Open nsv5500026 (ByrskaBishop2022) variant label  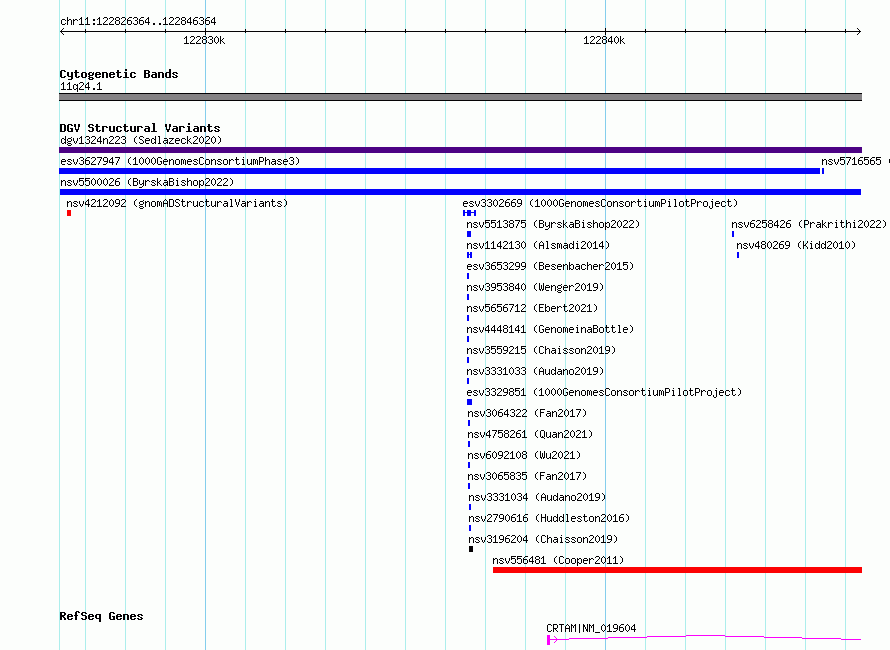click(147, 182)
